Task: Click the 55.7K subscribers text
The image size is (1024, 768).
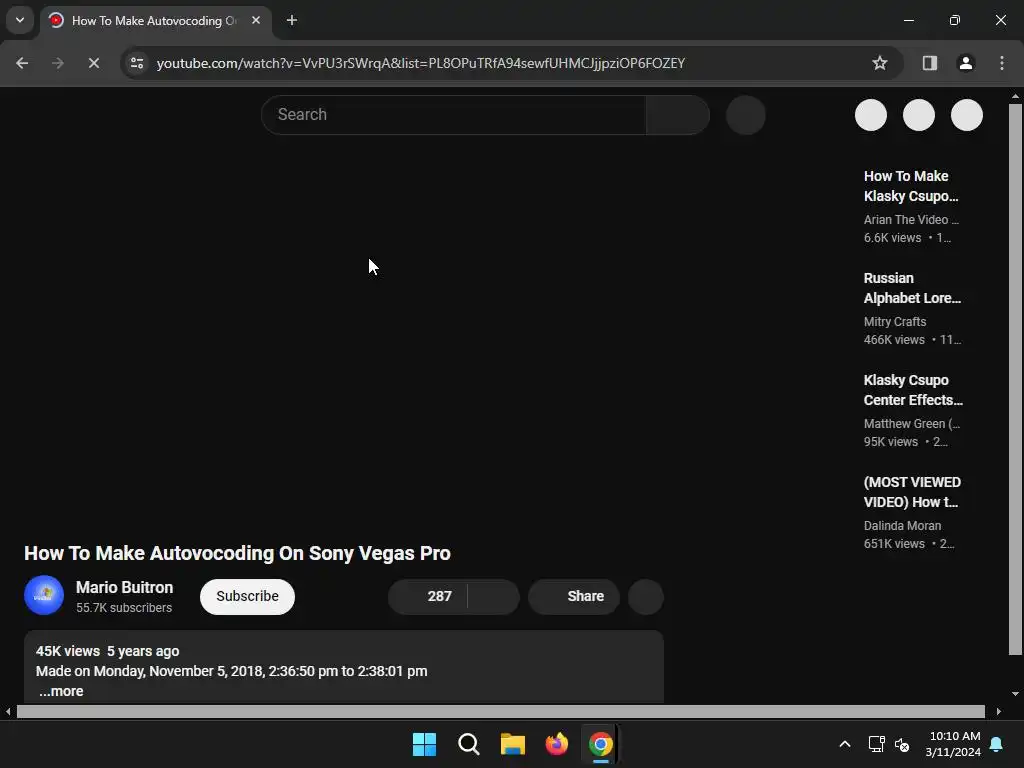Action: (x=124, y=607)
